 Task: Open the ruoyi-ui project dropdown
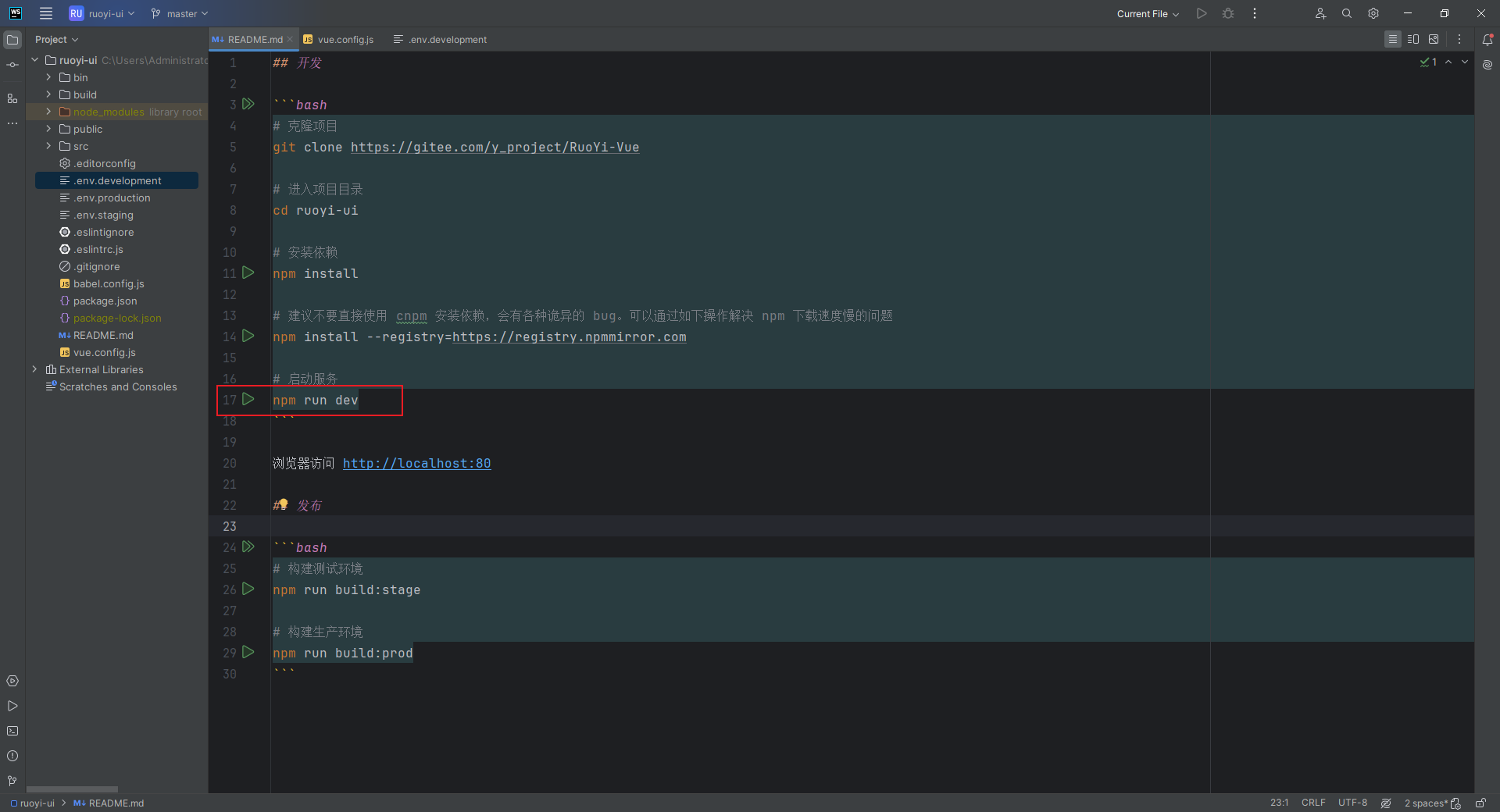click(102, 13)
